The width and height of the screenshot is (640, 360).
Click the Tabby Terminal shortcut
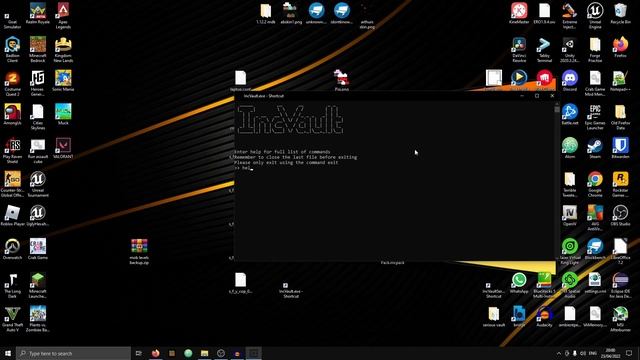544,49
